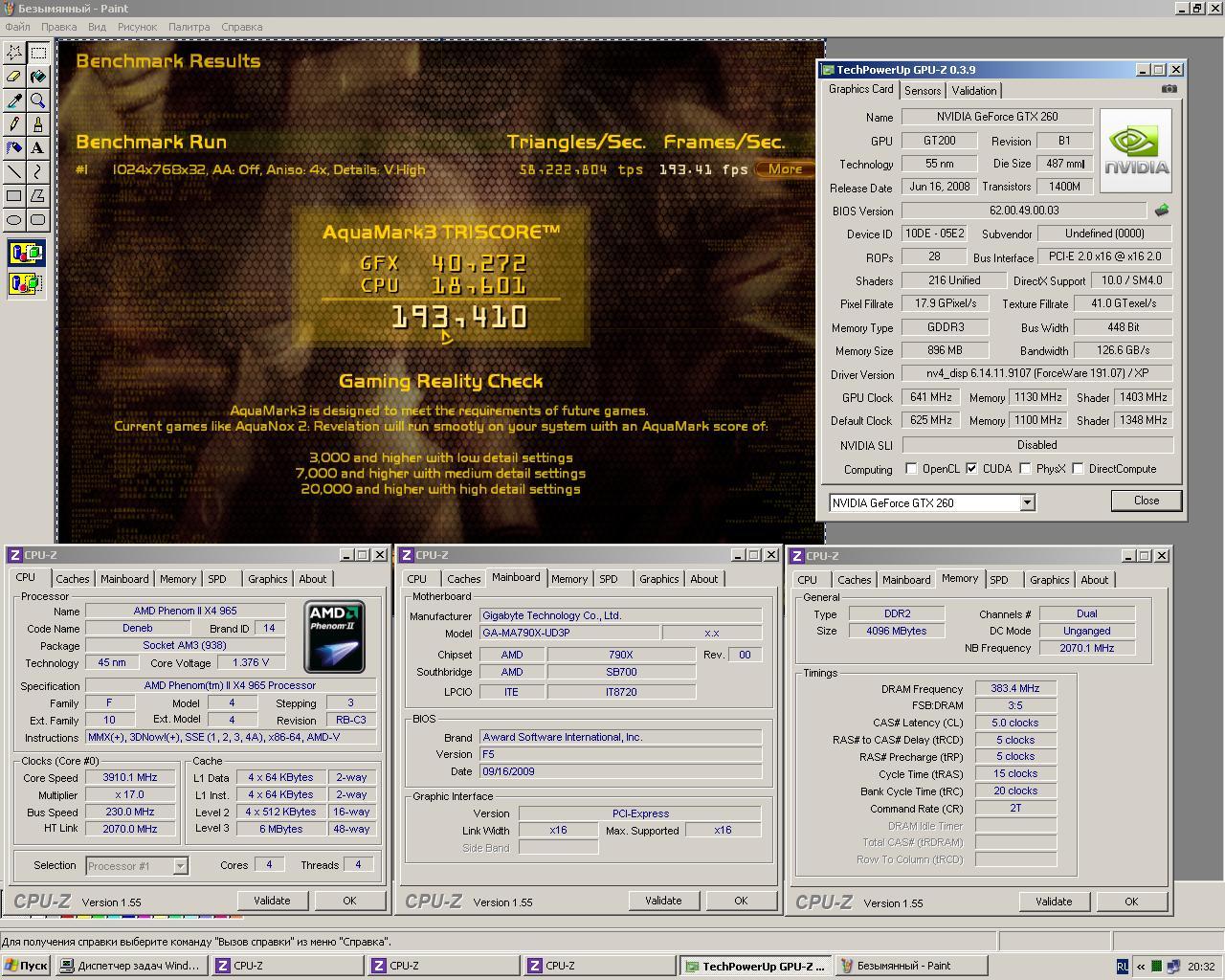Screen dimensions: 1225x980
Task: Pick the Fill With Color bucket tool
Action: click(x=38, y=77)
